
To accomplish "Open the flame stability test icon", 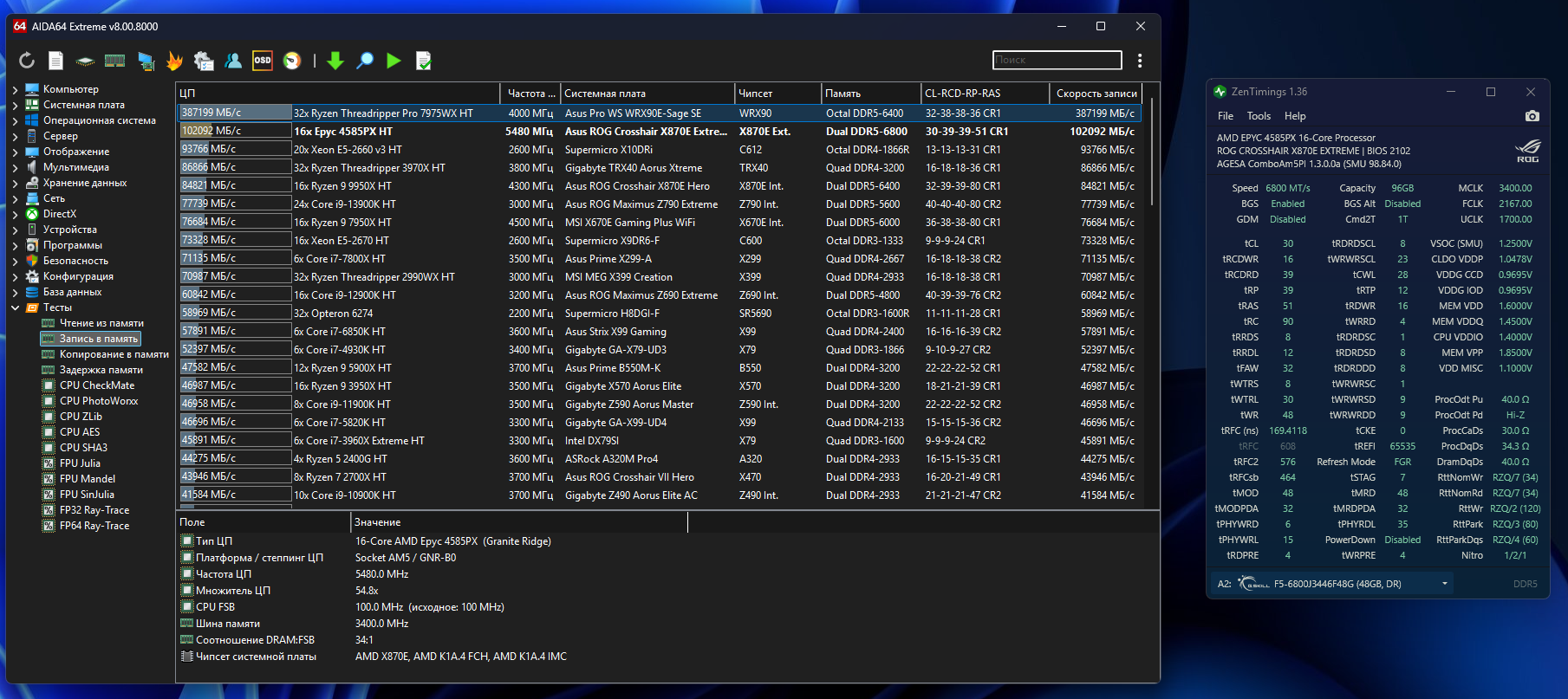I will [174, 60].
